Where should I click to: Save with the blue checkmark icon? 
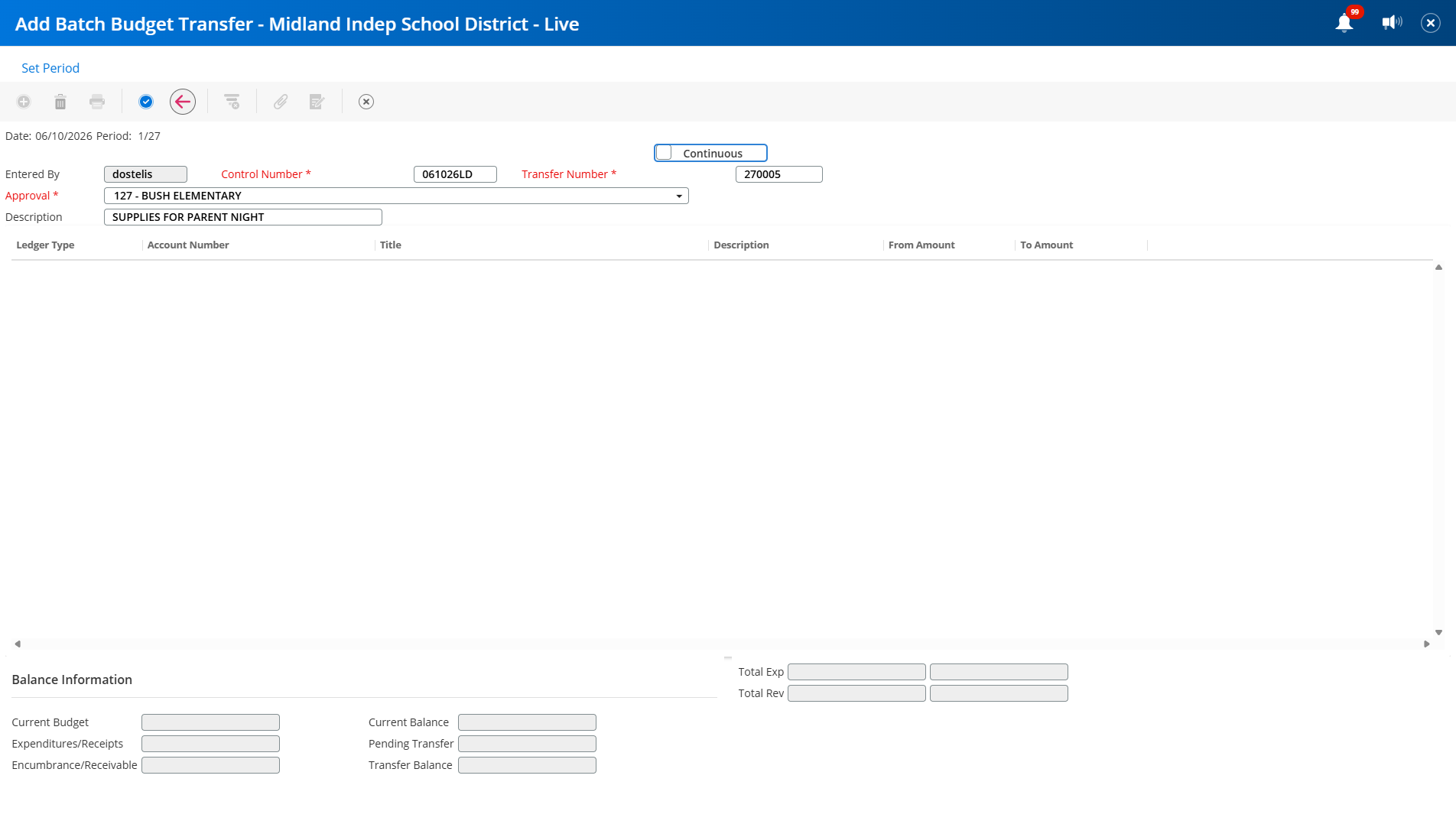[x=146, y=102]
